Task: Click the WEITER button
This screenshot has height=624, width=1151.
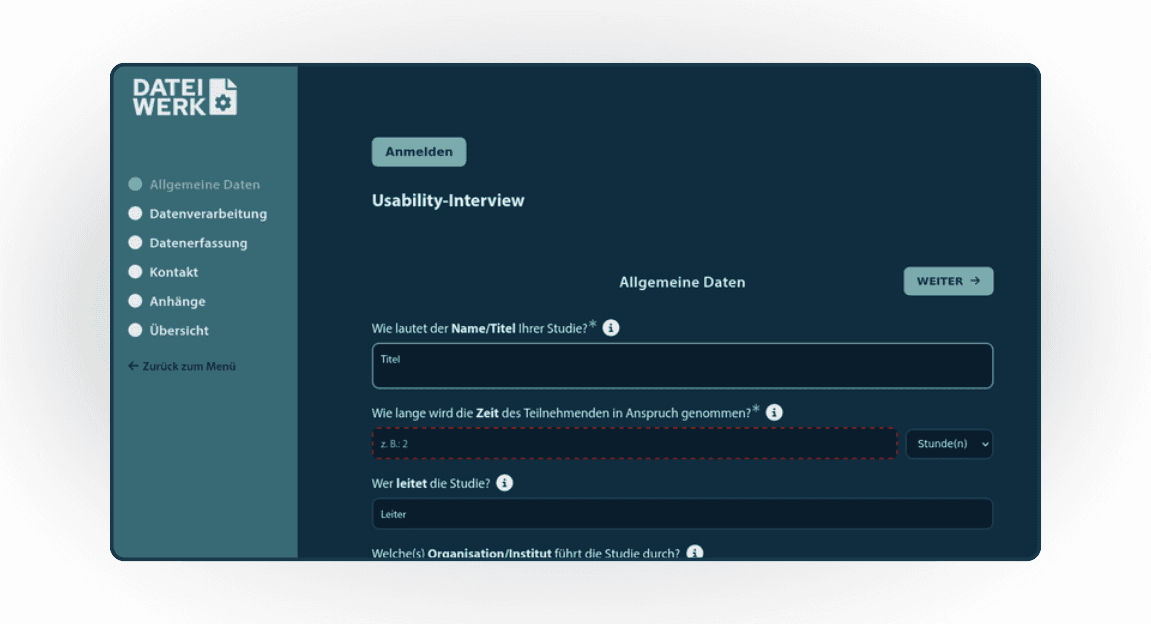Action: pos(948,281)
